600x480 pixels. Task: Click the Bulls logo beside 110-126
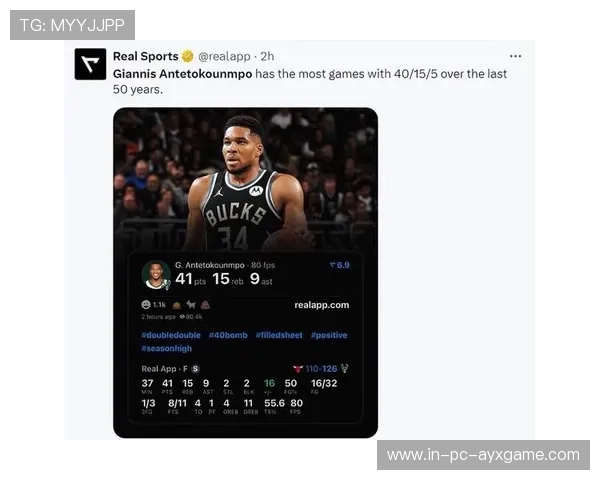pos(298,369)
